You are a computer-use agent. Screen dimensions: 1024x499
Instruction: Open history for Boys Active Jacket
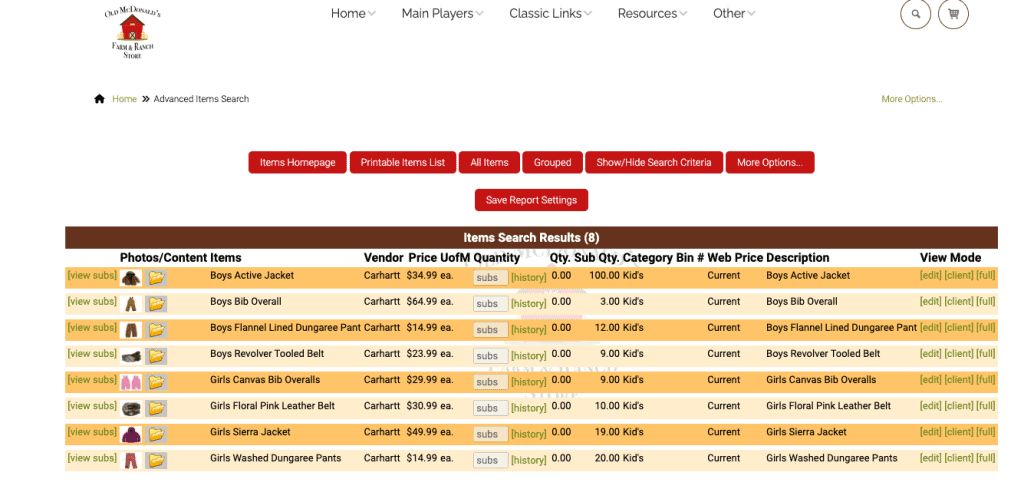(x=528, y=278)
